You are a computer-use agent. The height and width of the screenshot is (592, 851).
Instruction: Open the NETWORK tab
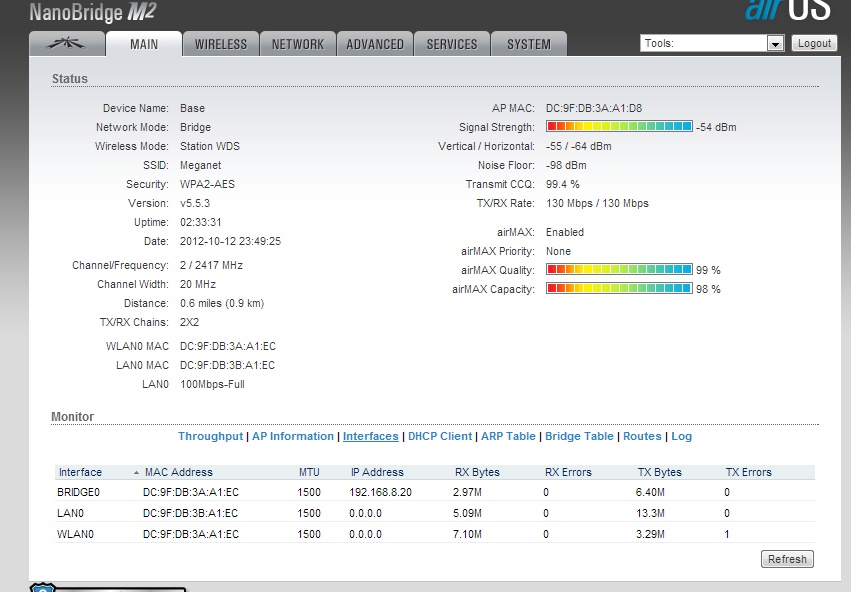pyautogui.click(x=298, y=44)
